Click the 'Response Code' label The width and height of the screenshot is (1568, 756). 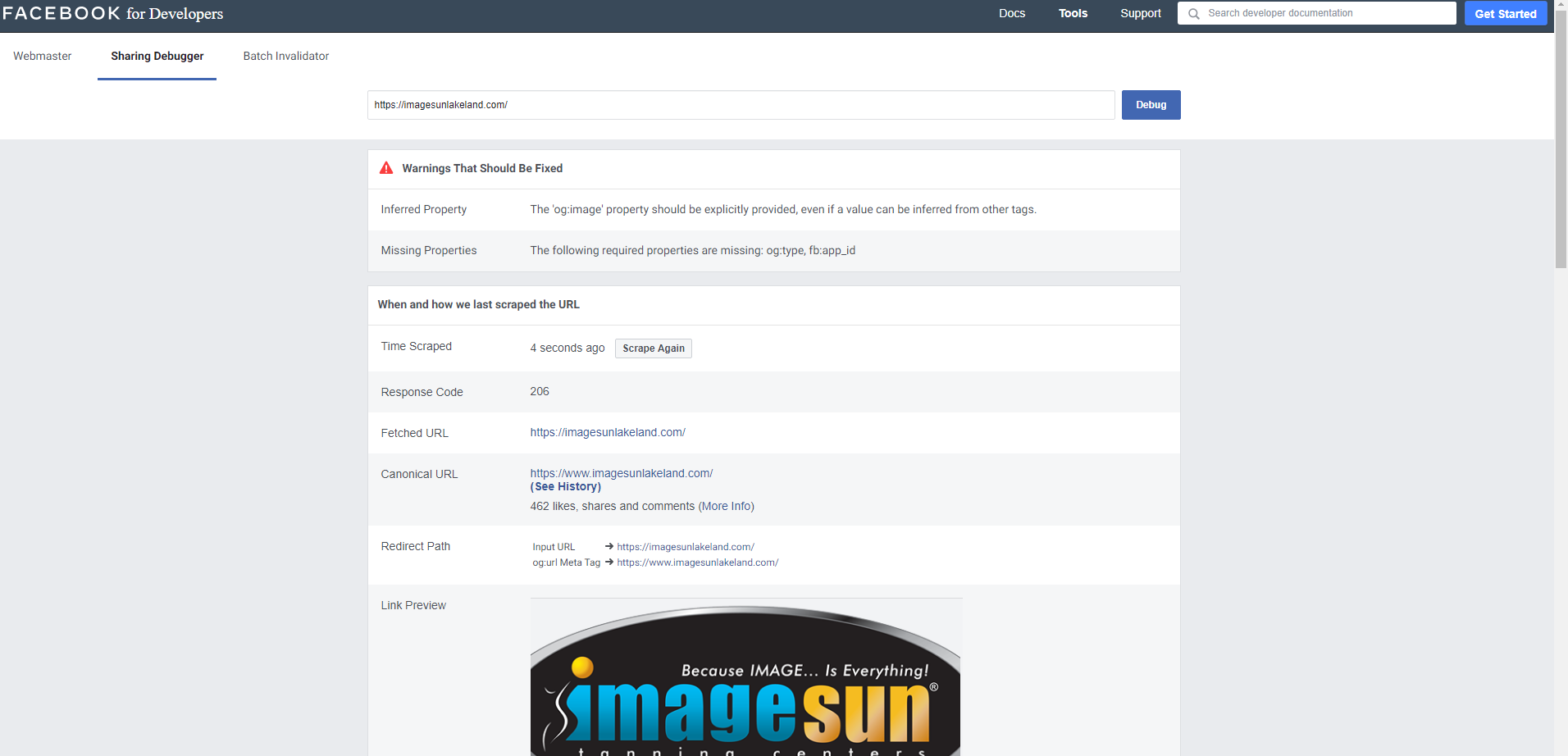click(x=422, y=392)
